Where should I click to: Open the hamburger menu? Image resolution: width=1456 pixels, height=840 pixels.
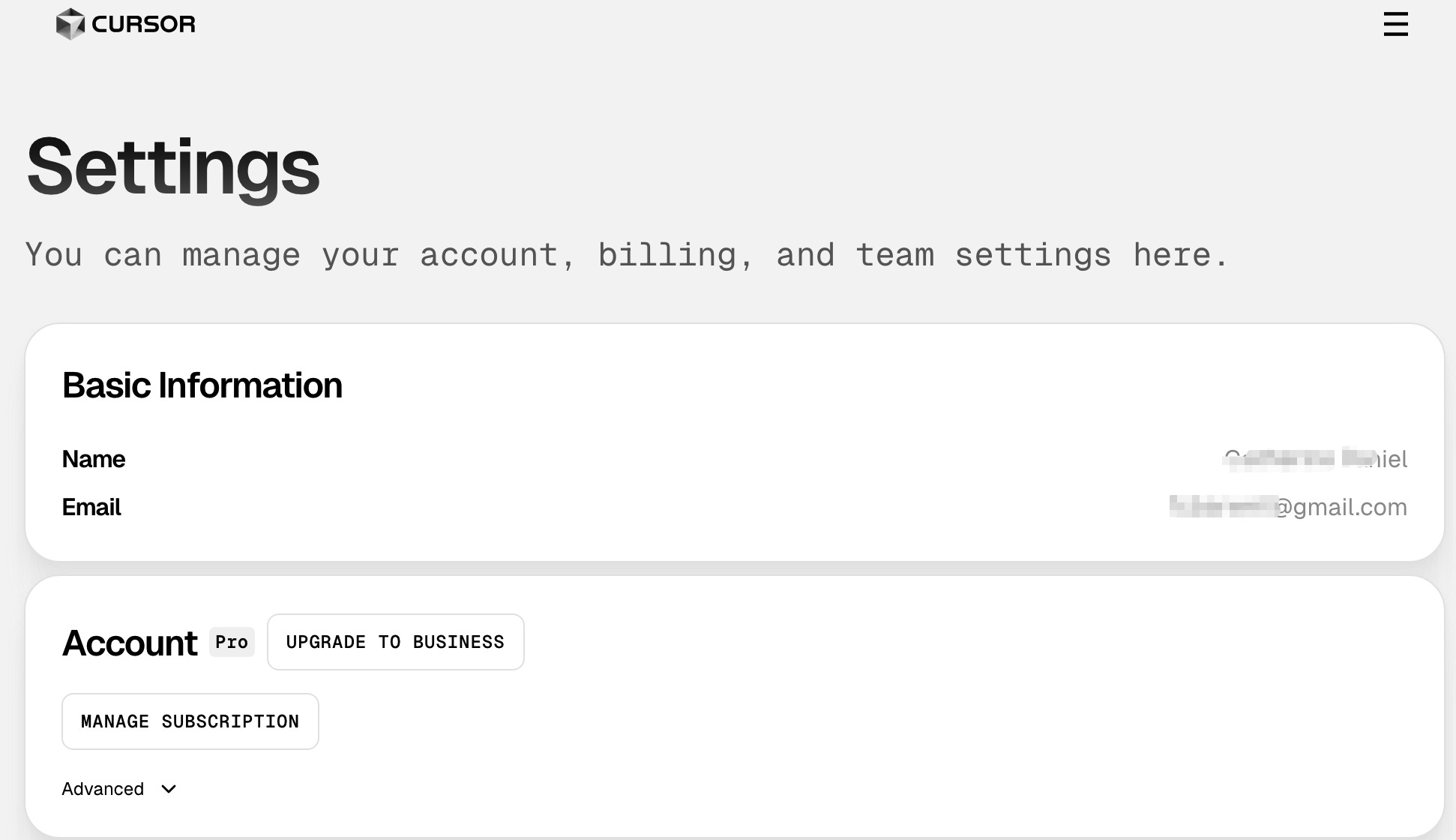click(x=1395, y=24)
